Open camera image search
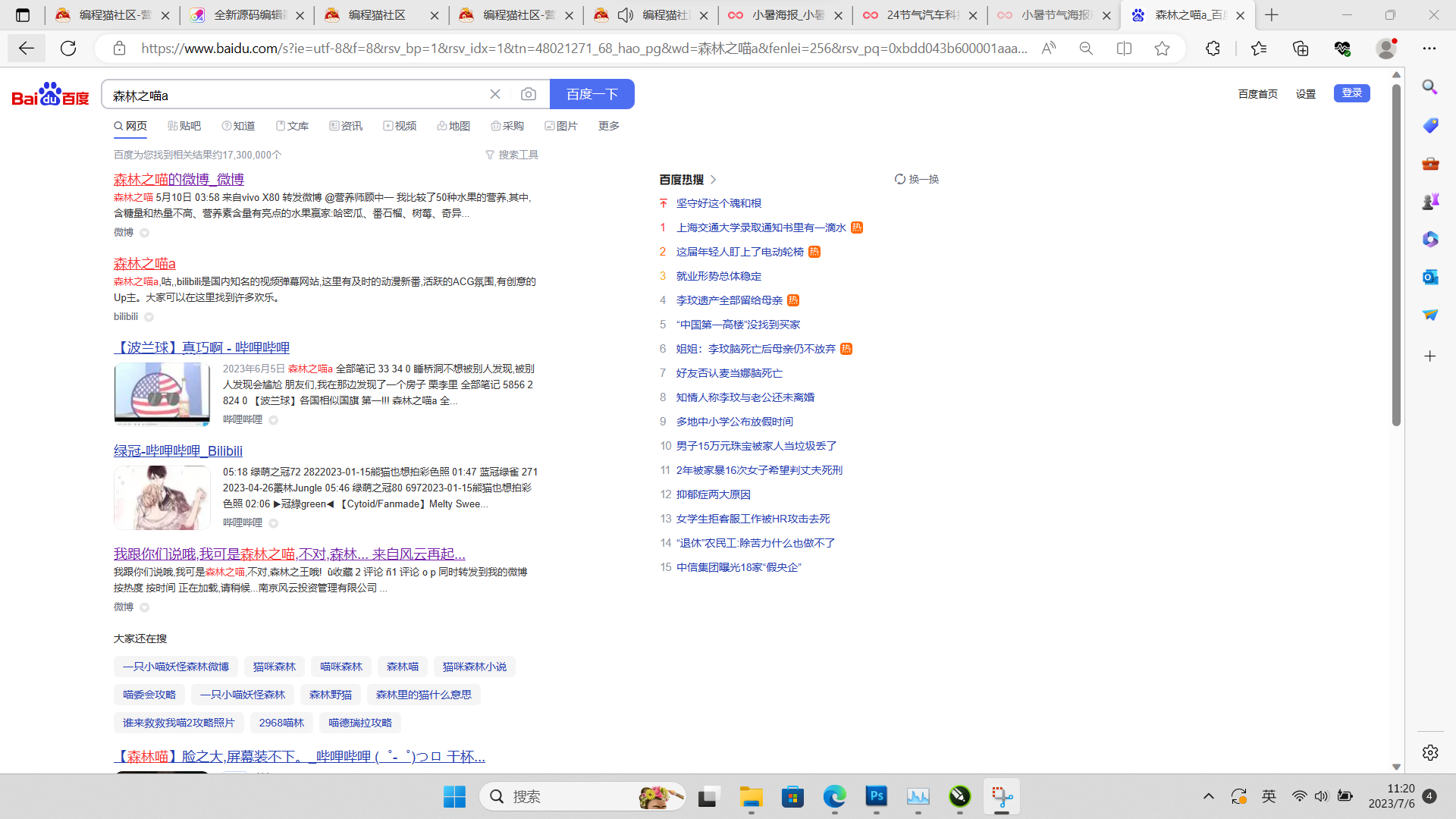Screen dimensions: 1456x819 529,94
